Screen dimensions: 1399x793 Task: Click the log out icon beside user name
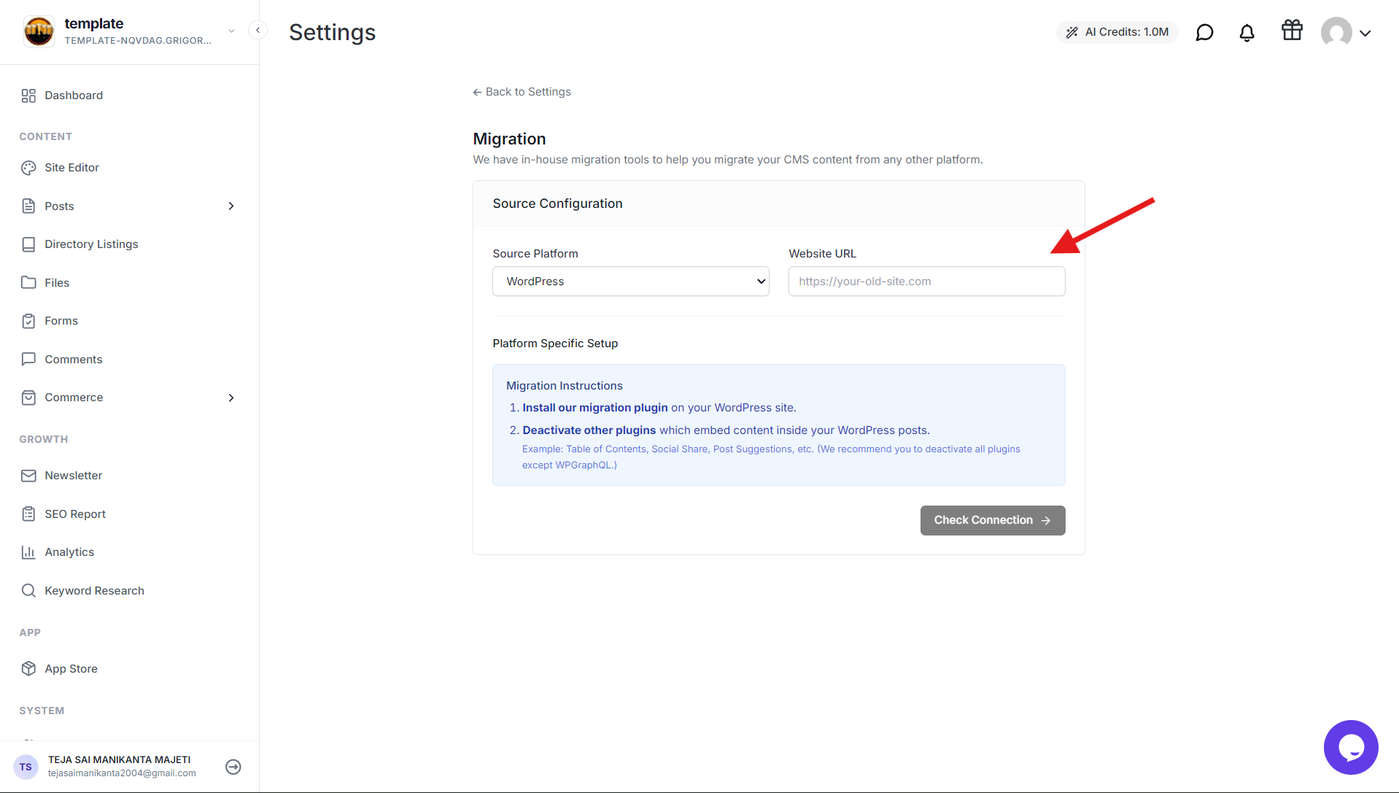point(233,767)
